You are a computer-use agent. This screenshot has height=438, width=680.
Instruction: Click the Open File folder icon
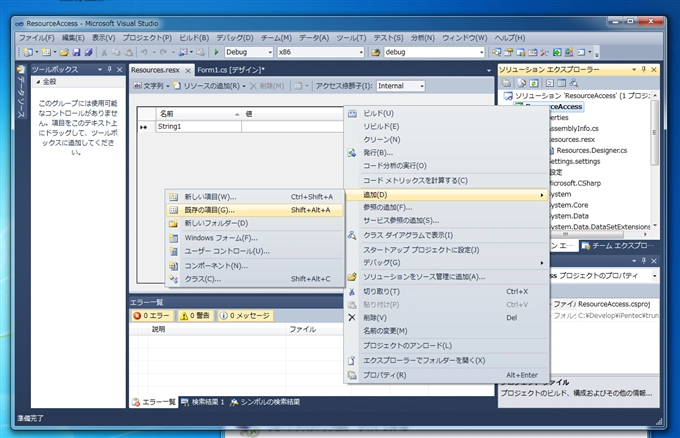(64, 52)
